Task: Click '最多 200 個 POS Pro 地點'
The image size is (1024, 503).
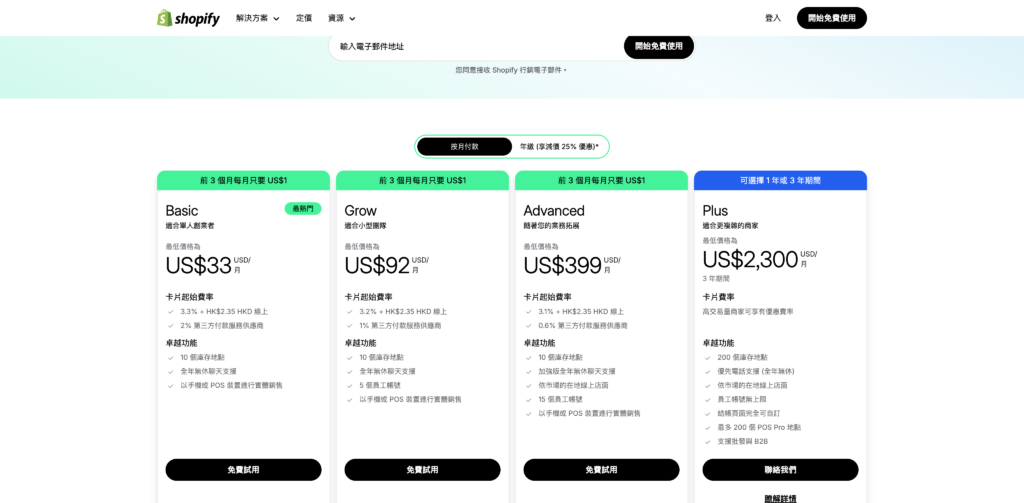Action: click(760, 427)
